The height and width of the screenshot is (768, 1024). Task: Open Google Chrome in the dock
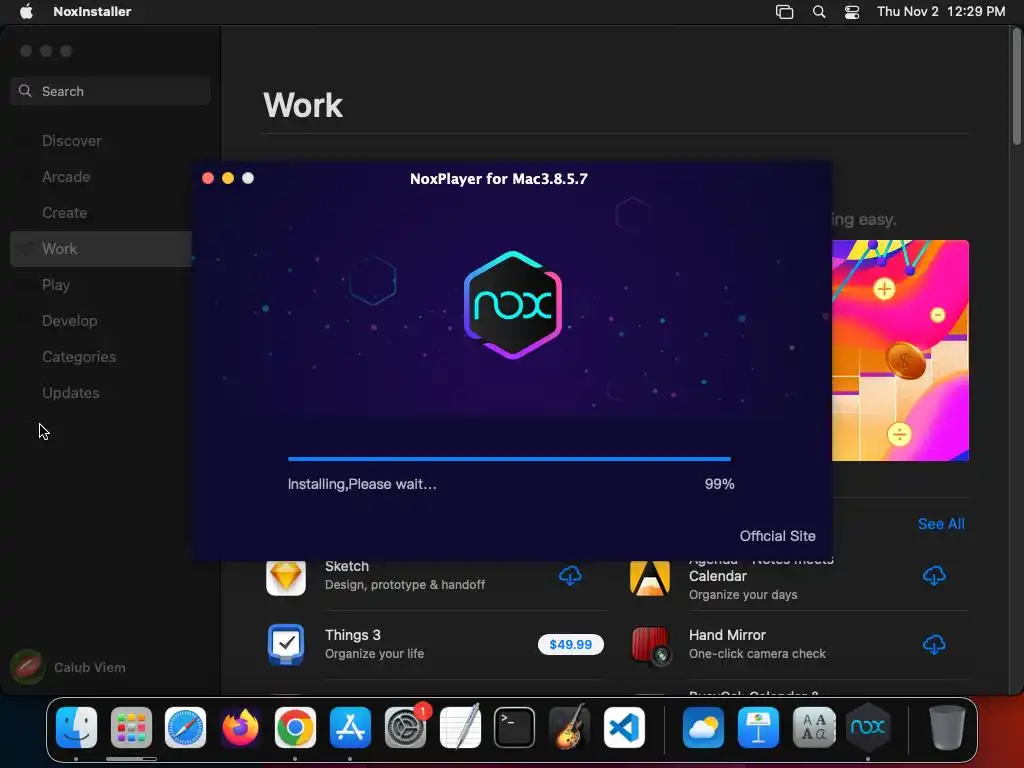click(x=295, y=727)
